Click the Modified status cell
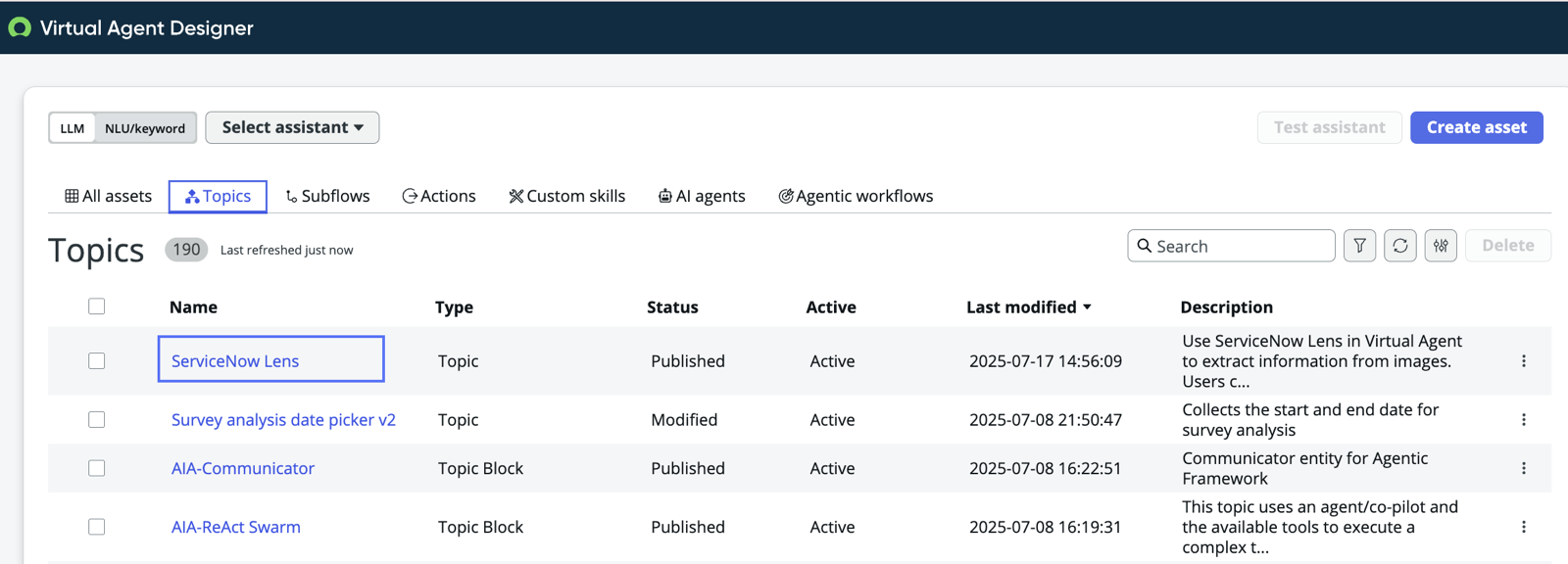 (684, 420)
